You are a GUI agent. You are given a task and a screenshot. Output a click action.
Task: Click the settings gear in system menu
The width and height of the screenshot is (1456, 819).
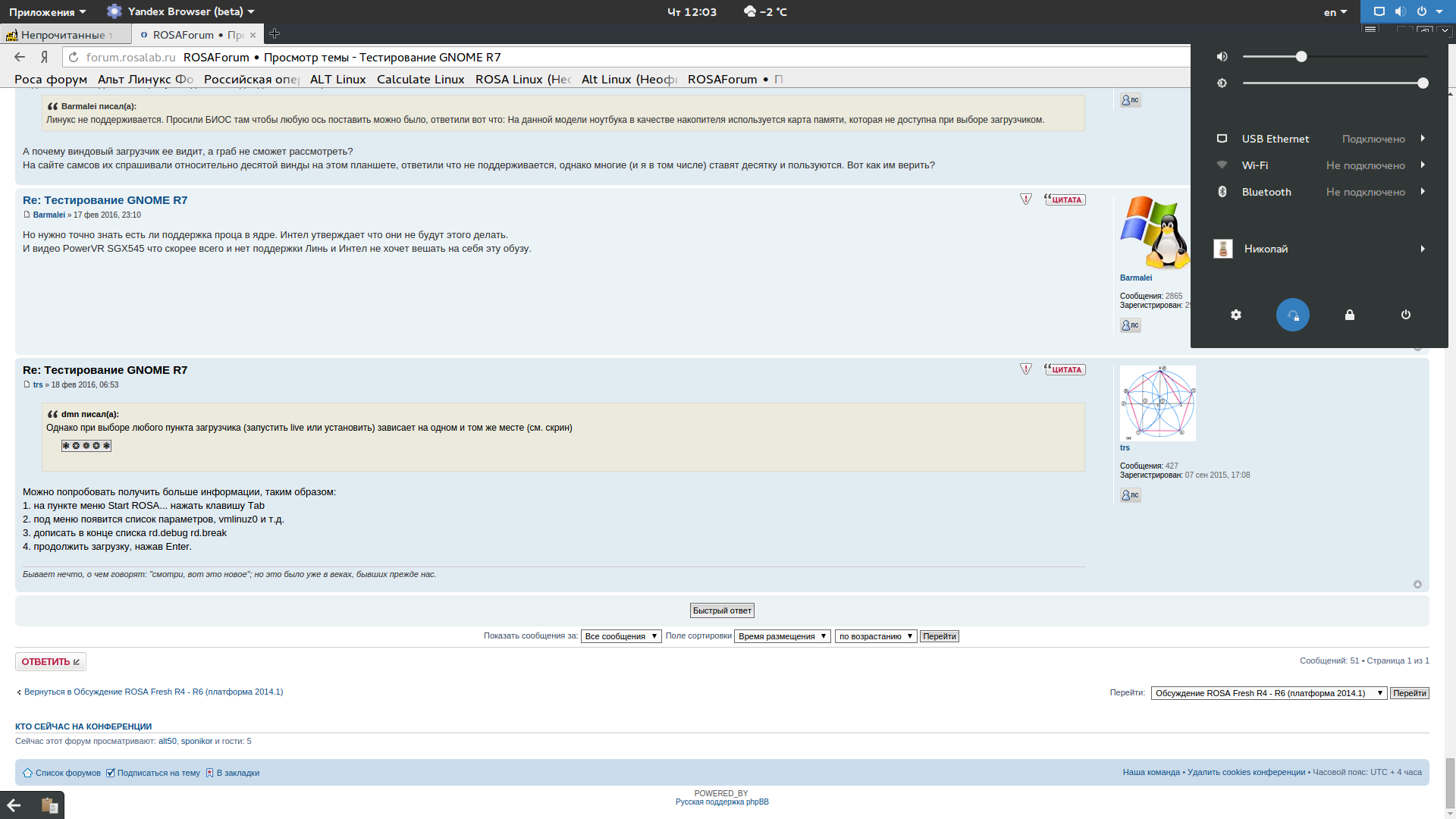click(x=1236, y=315)
